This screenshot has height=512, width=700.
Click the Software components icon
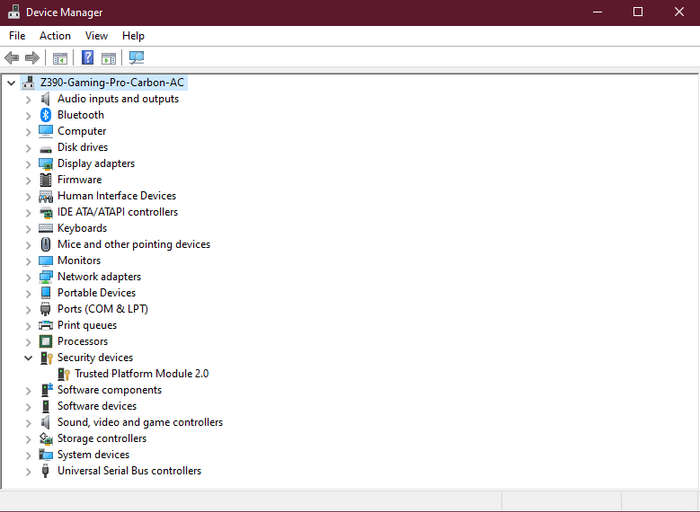click(46, 390)
